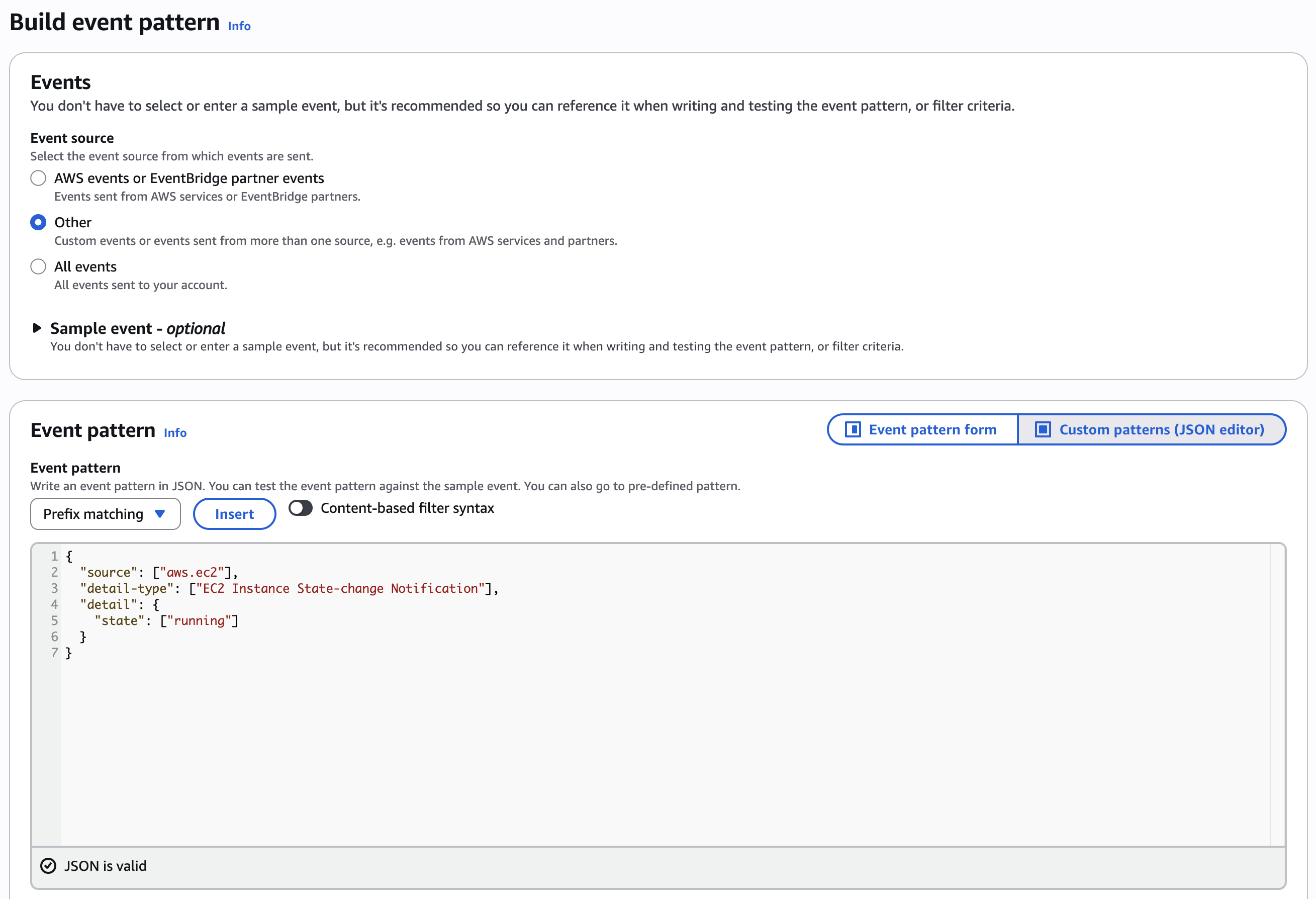Open Info link beside Event pattern heading
This screenshot has width=1316, height=899.
[x=175, y=433]
